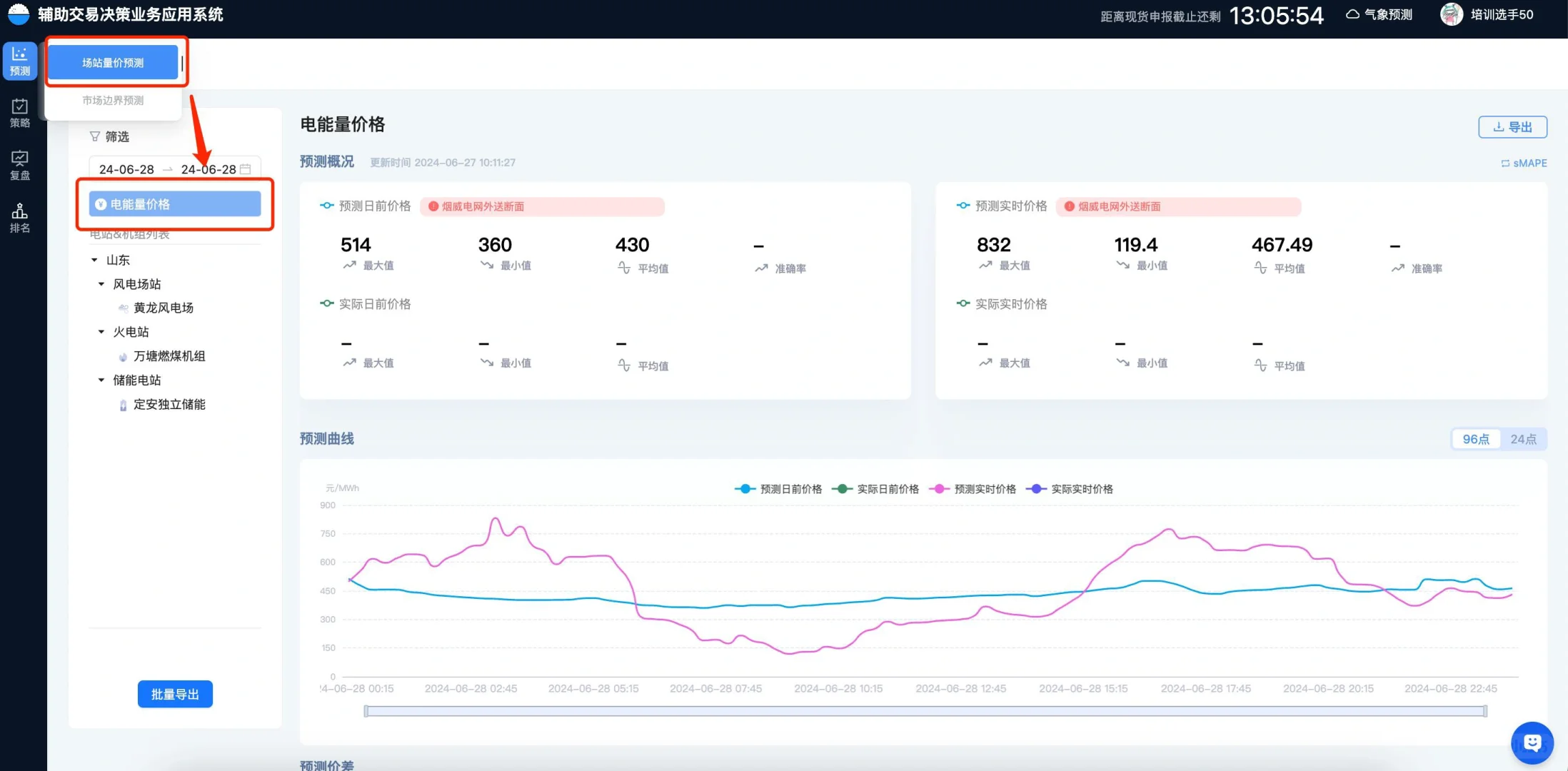Click the 导出 export button

tap(1512, 127)
